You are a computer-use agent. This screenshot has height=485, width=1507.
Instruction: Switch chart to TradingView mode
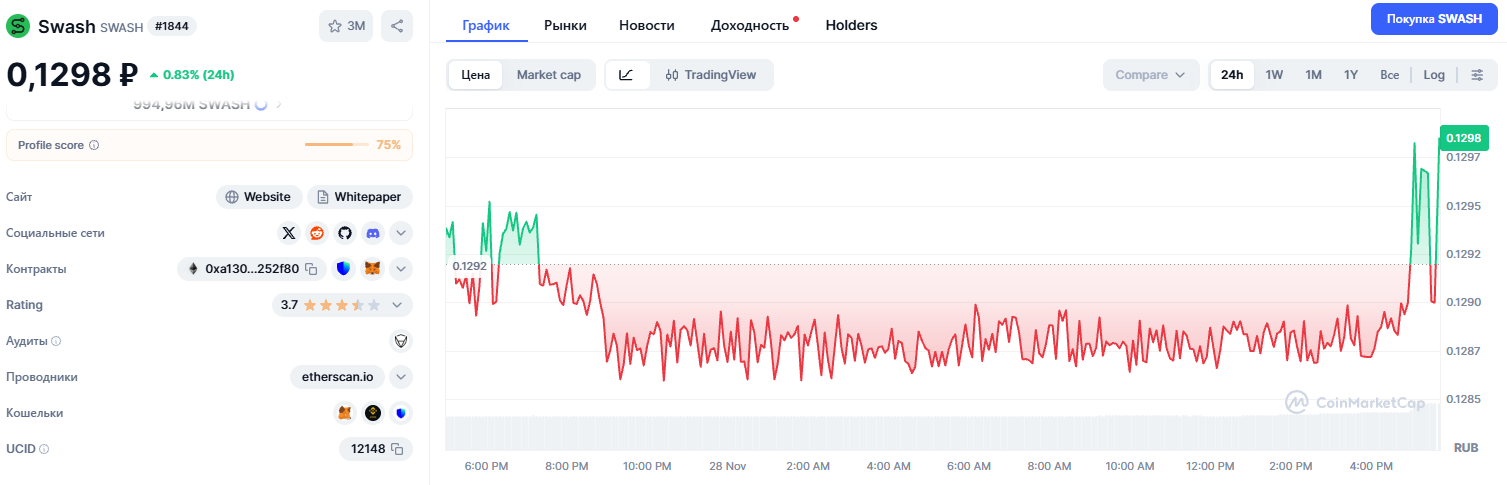(711, 75)
